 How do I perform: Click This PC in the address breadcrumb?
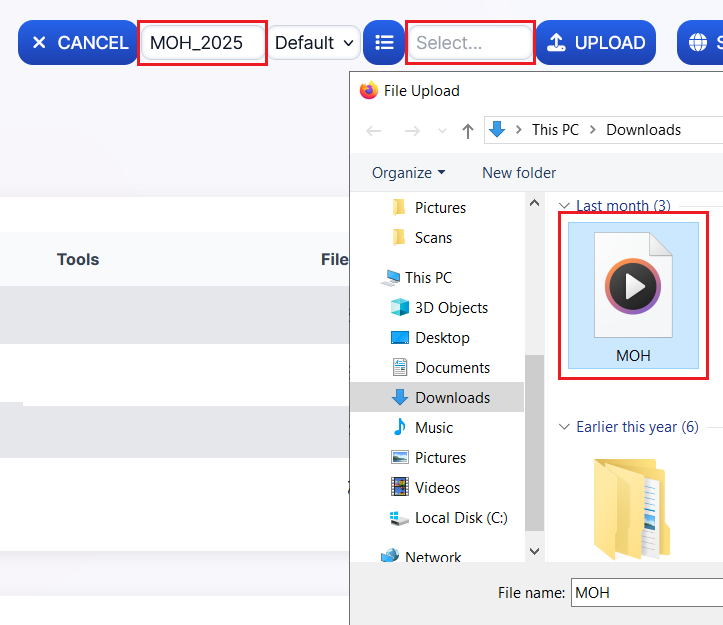[555, 130]
